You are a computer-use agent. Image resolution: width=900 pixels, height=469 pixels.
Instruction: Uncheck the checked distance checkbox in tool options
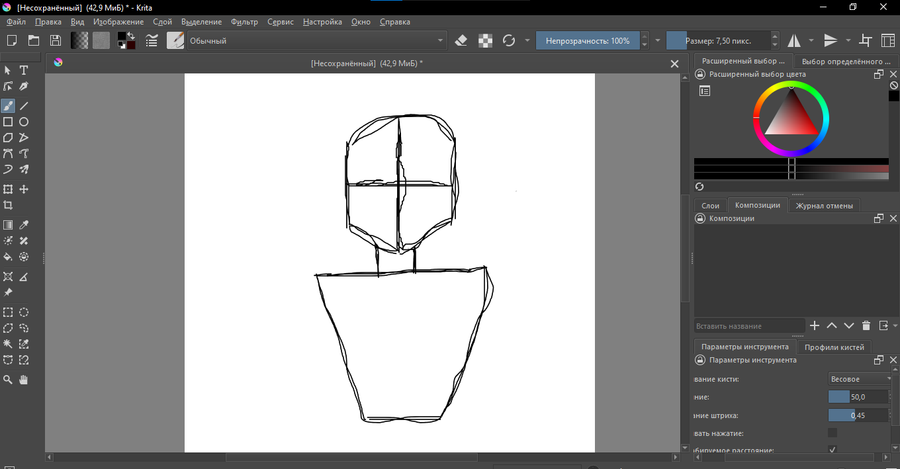pos(832,450)
